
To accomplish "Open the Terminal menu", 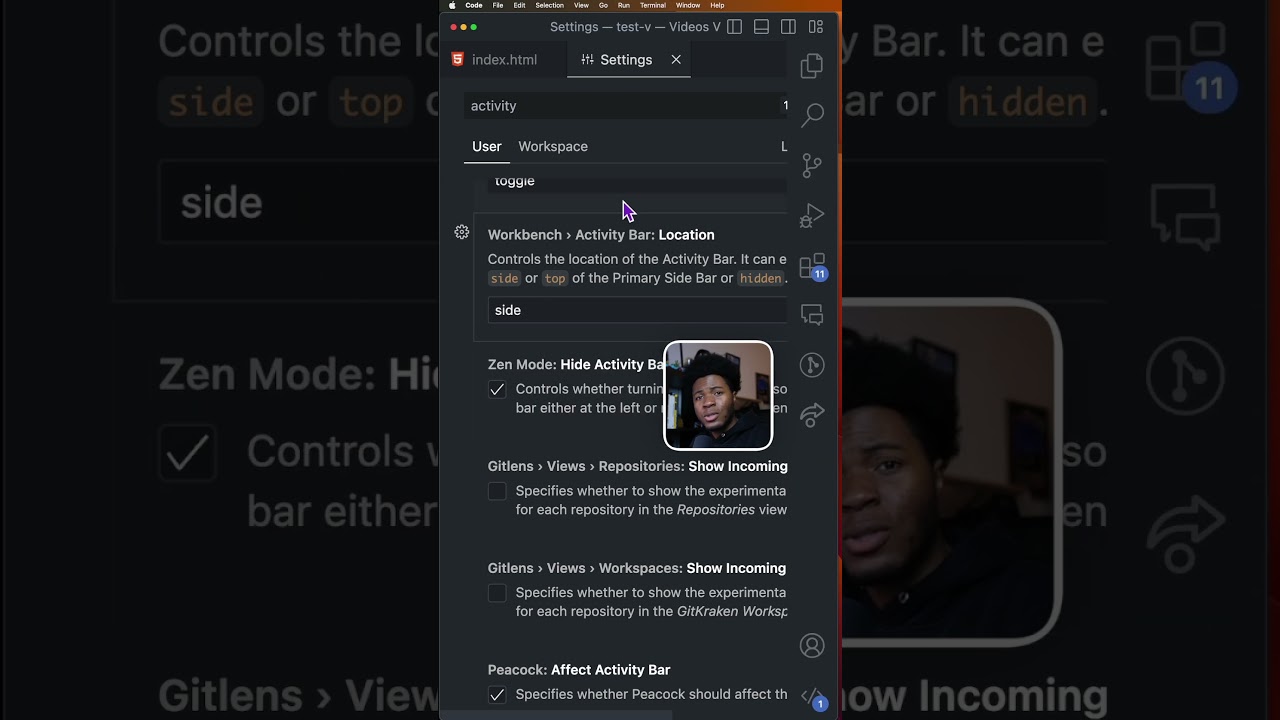I will pyautogui.click(x=653, y=5).
